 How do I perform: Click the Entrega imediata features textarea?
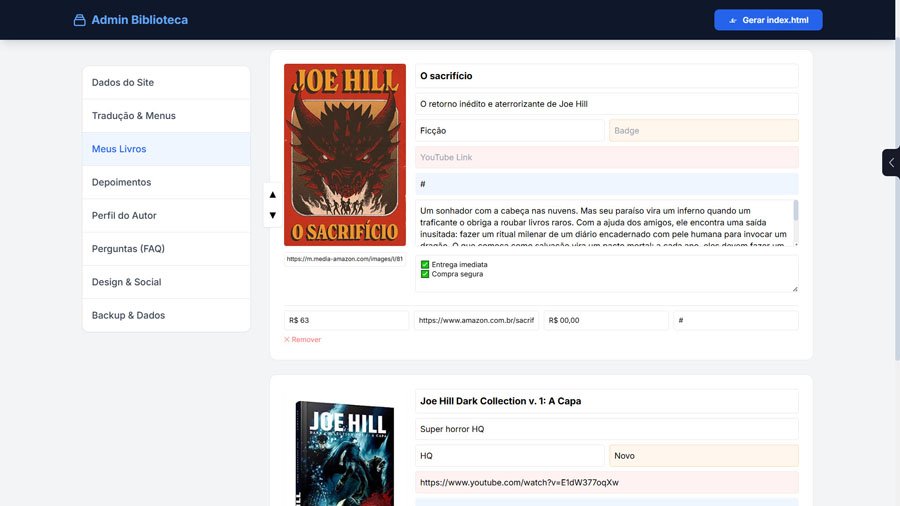tap(607, 274)
